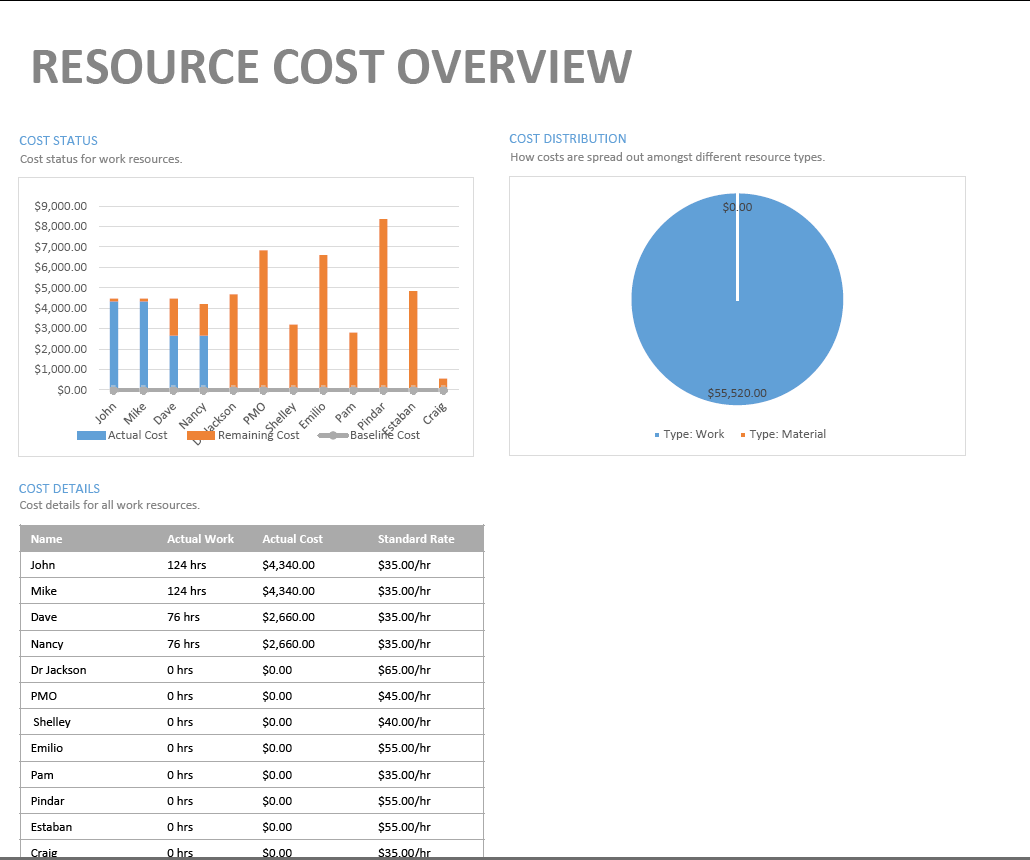Viewport: 1030px width, 860px height.
Task: Click the Cost Distribution heading
Action: coord(568,139)
